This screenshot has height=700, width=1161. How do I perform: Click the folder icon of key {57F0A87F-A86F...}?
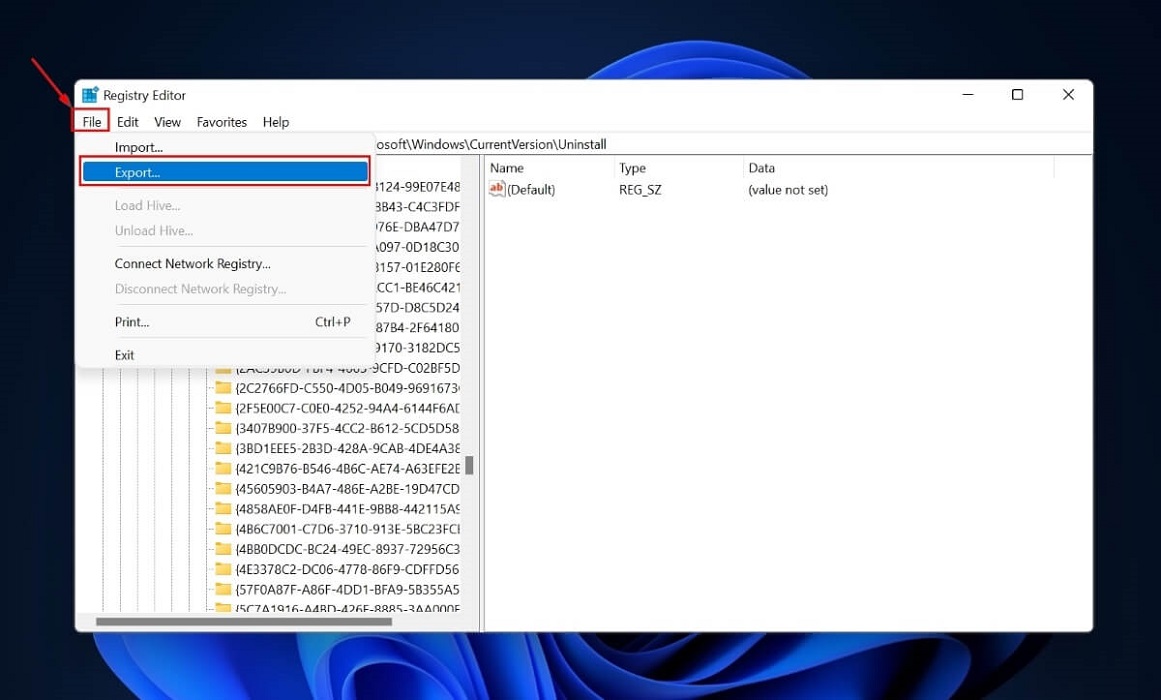tap(222, 589)
